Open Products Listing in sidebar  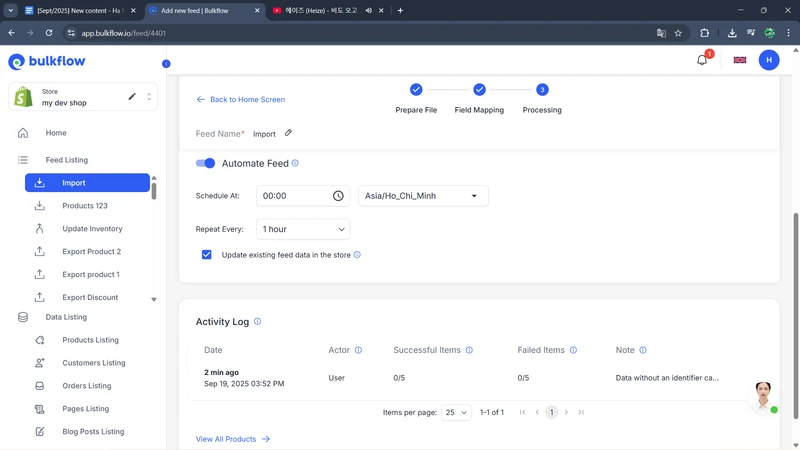90,340
